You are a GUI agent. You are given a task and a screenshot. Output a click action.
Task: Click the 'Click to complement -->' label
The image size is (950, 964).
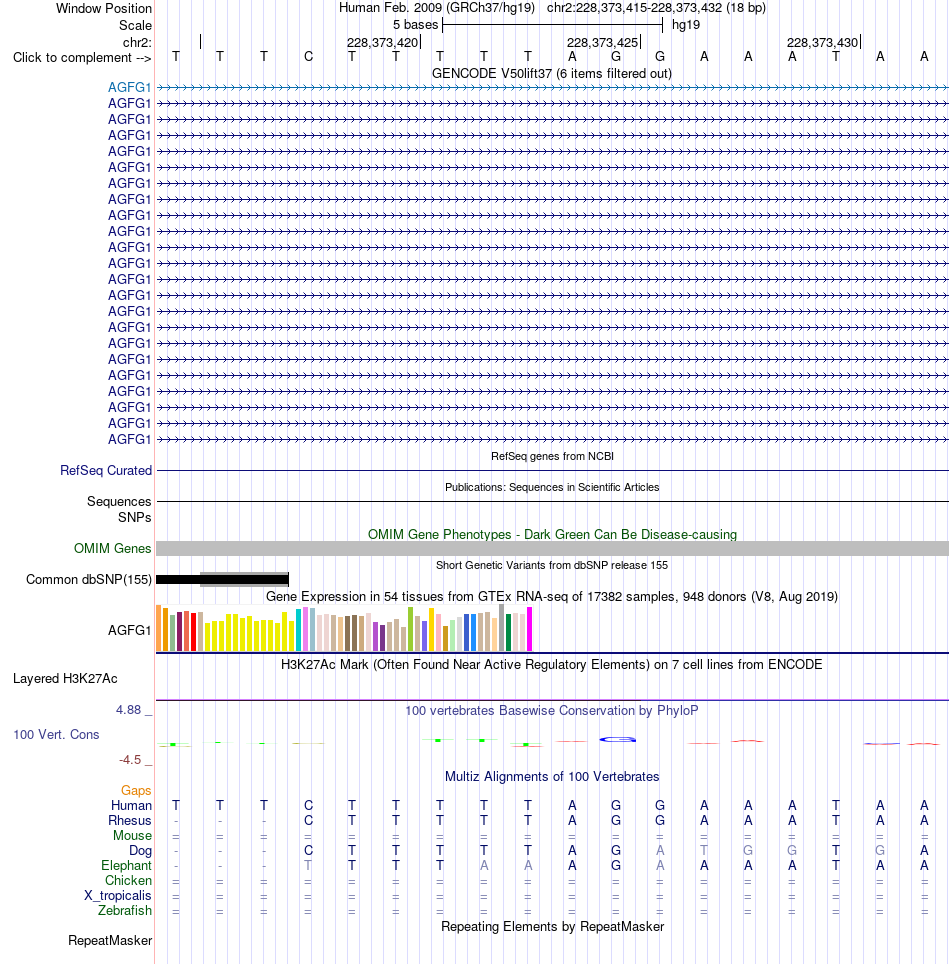pyautogui.click(x=82, y=57)
